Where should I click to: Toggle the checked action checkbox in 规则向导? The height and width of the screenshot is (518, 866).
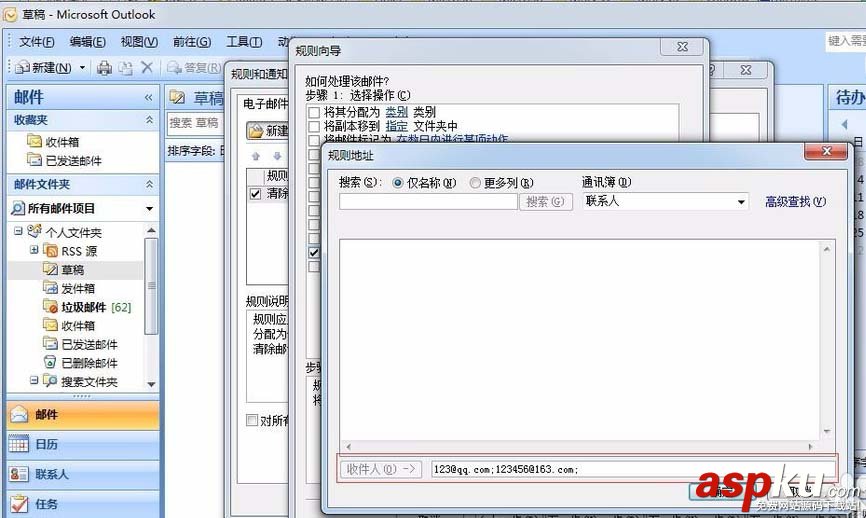(314, 253)
